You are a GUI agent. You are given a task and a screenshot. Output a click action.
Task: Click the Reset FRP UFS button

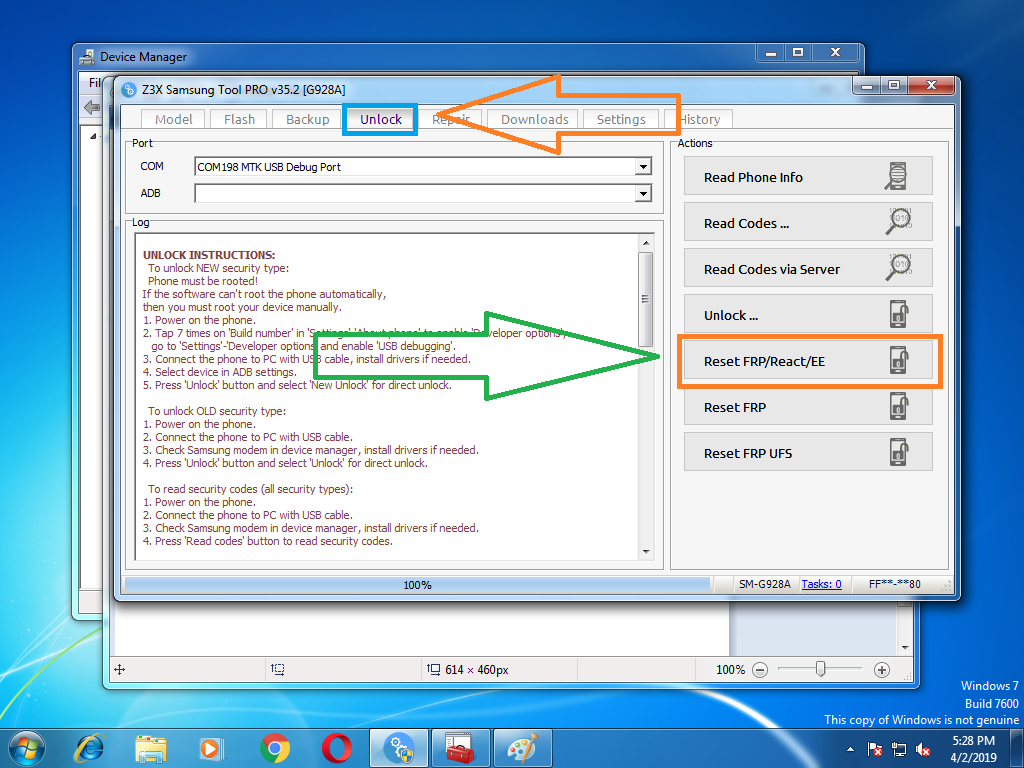(808, 452)
